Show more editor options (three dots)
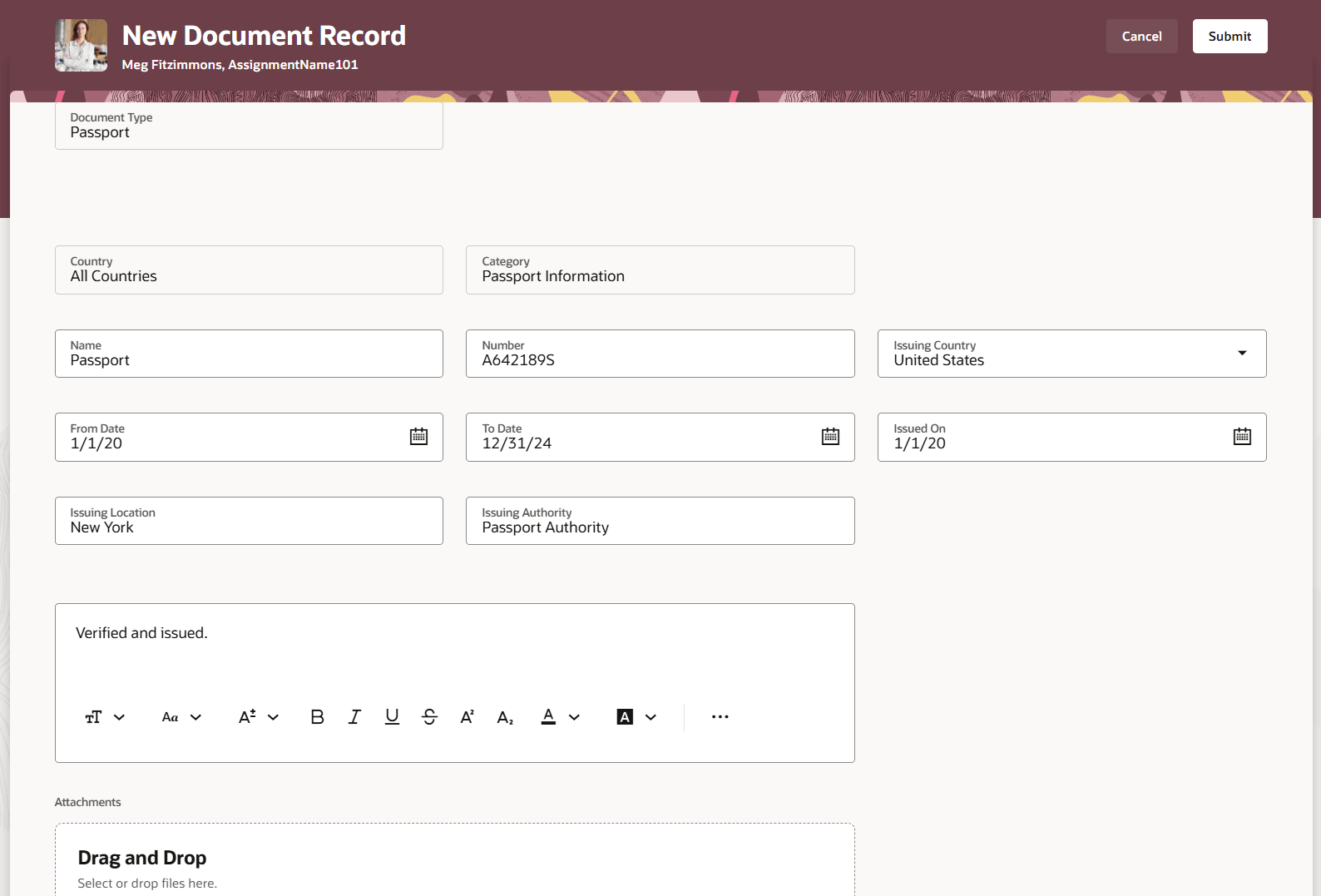Image resolution: width=1321 pixels, height=896 pixels. tap(720, 717)
